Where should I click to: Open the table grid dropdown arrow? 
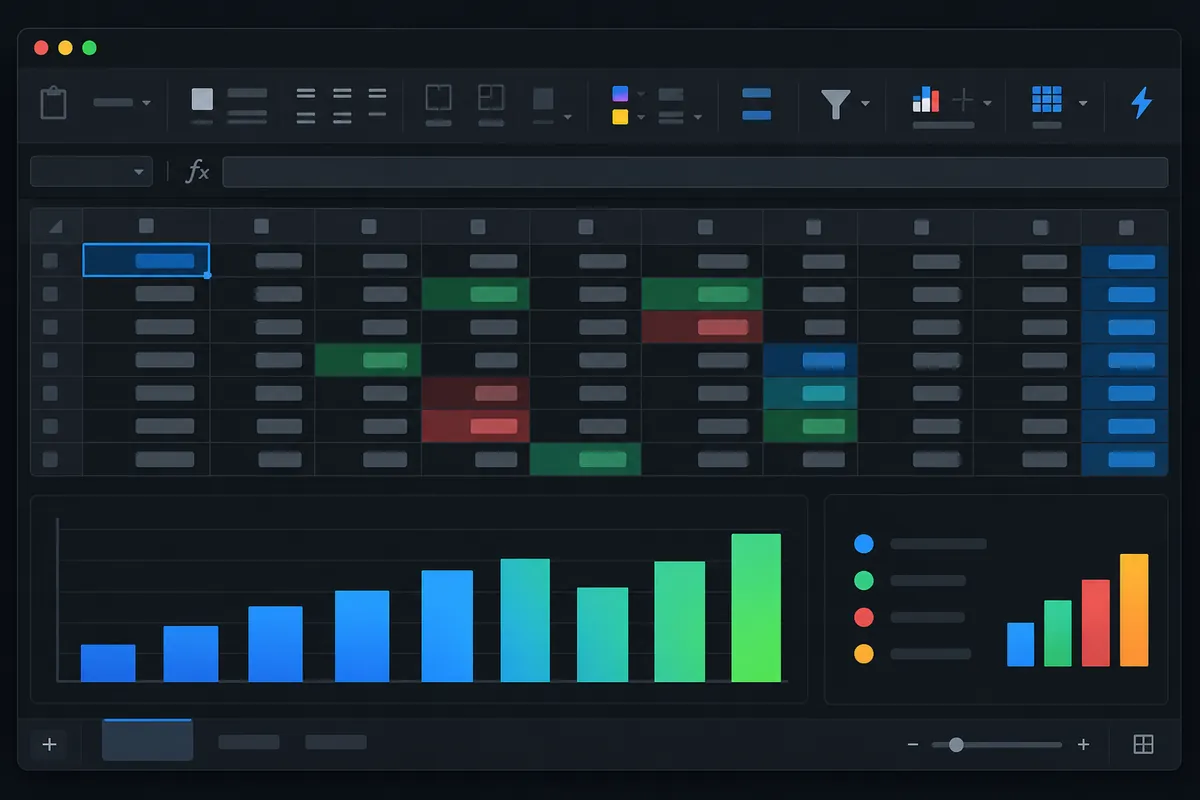pyautogui.click(x=1082, y=102)
